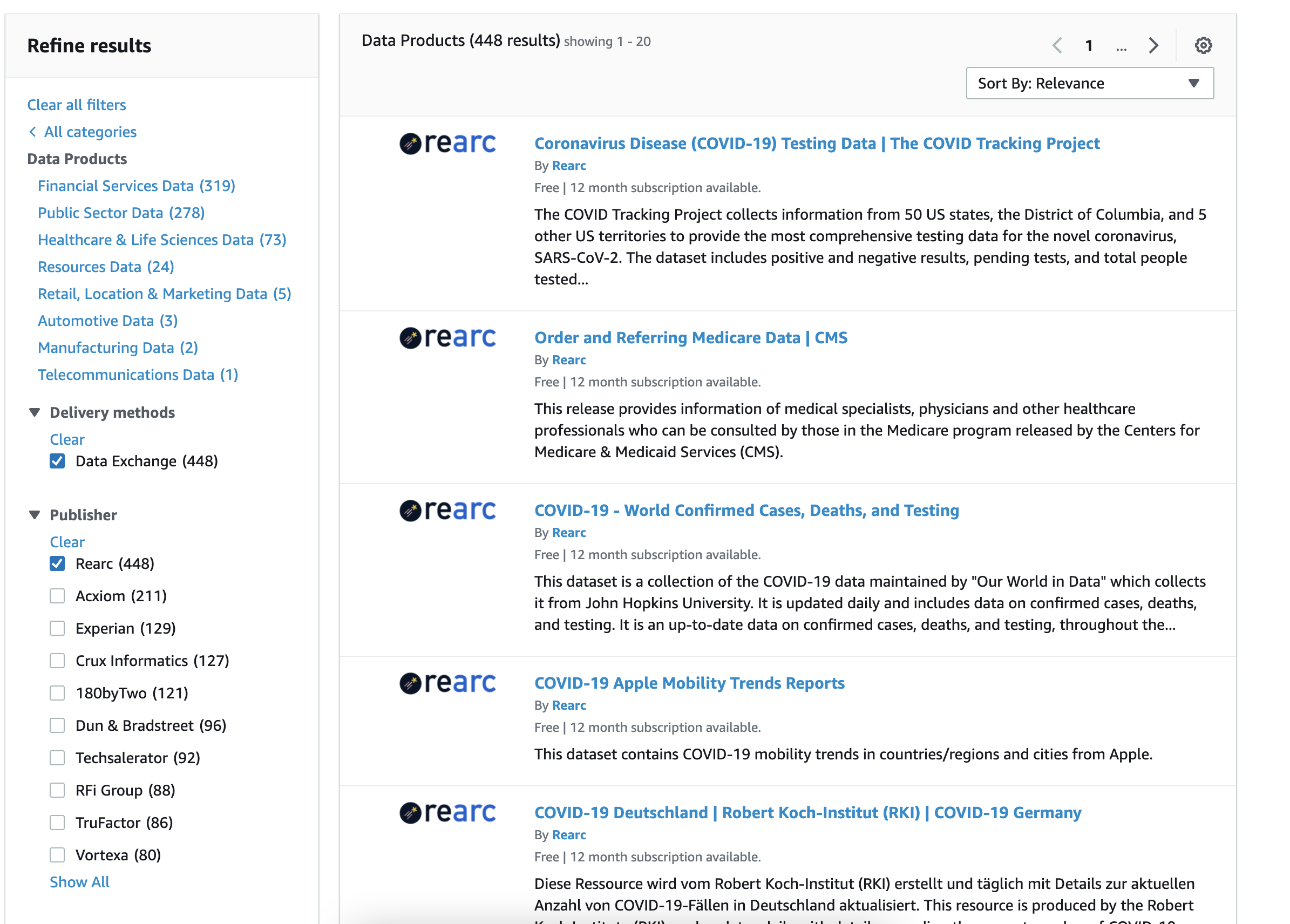This screenshot has width=1290, height=924.
Task: Open the Sort By Relevance dropdown
Action: pos(1089,83)
